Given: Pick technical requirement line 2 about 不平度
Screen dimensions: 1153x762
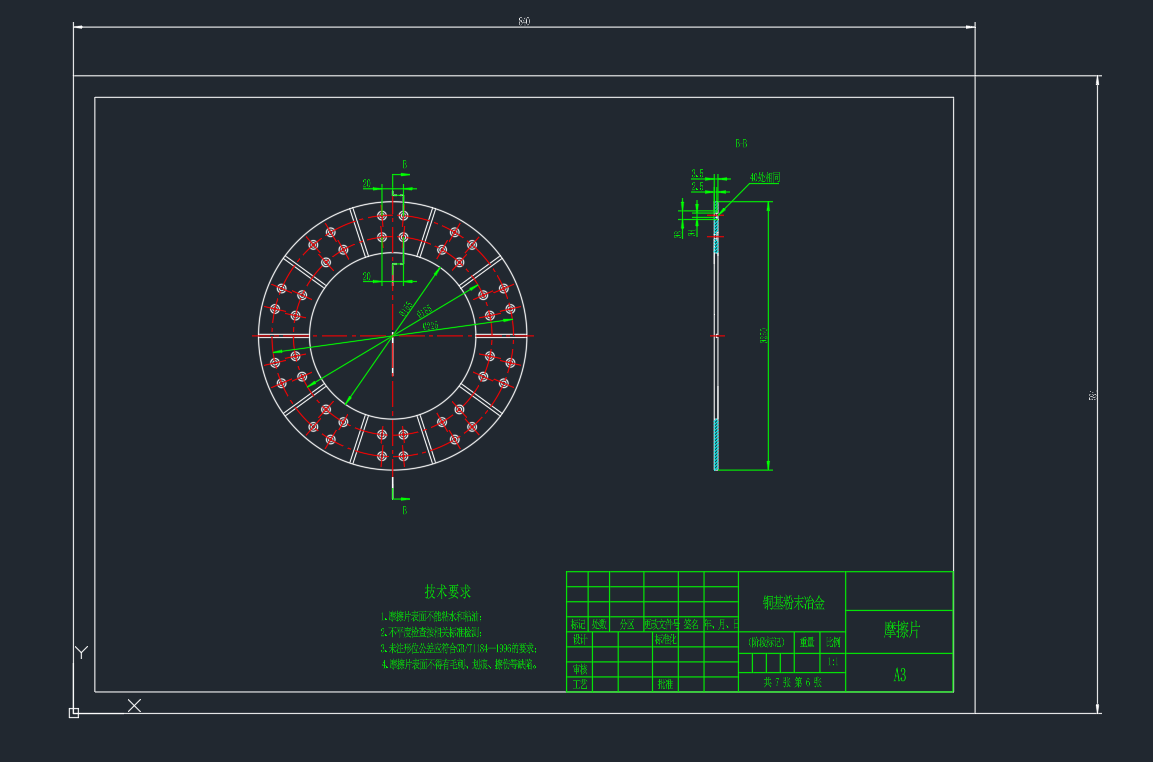Looking at the screenshot, I should coord(431,633).
